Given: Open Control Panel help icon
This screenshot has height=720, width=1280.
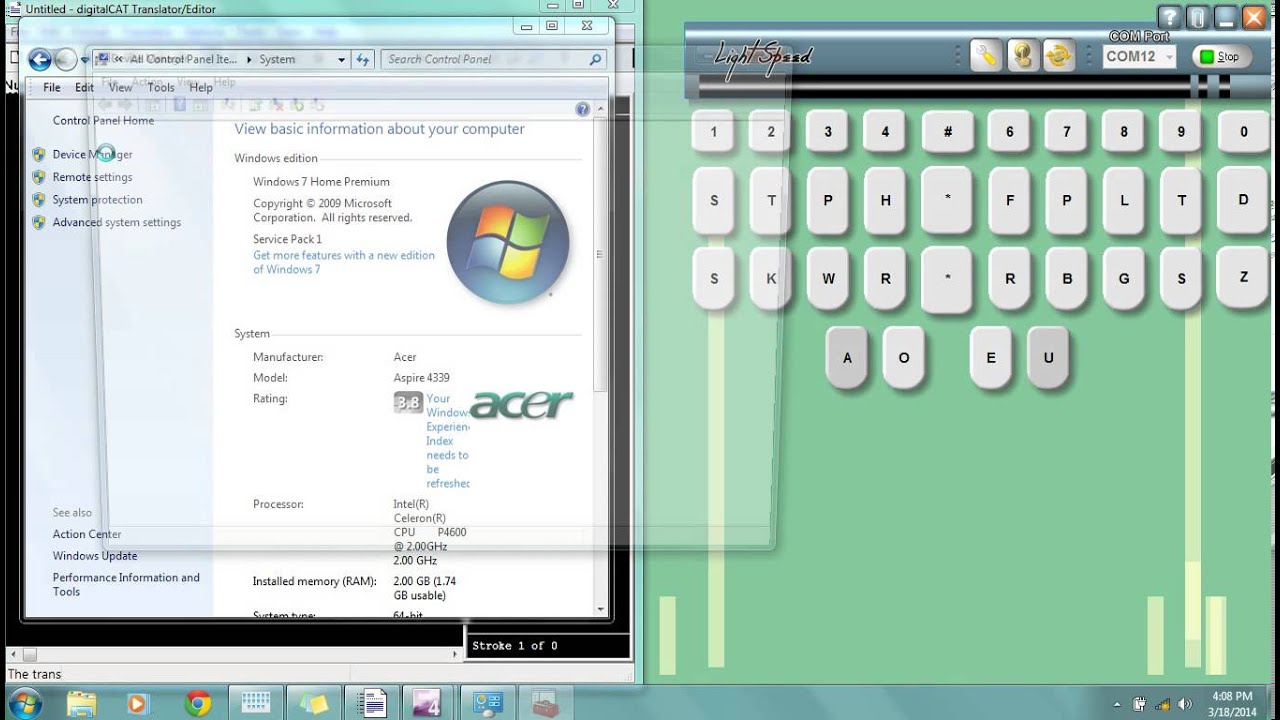Looking at the screenshot, I should point(582,109).
